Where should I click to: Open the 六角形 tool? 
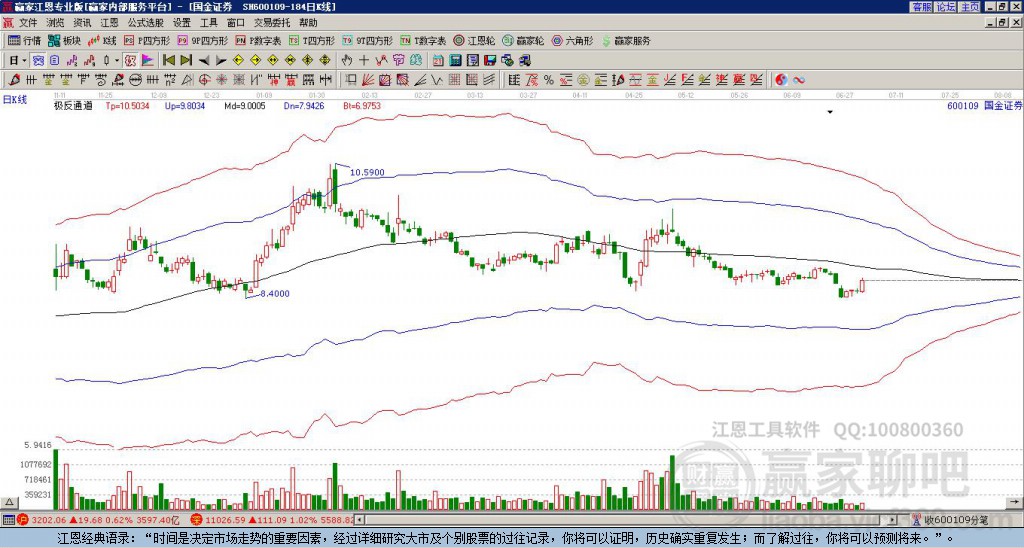(x=573, y=40)
